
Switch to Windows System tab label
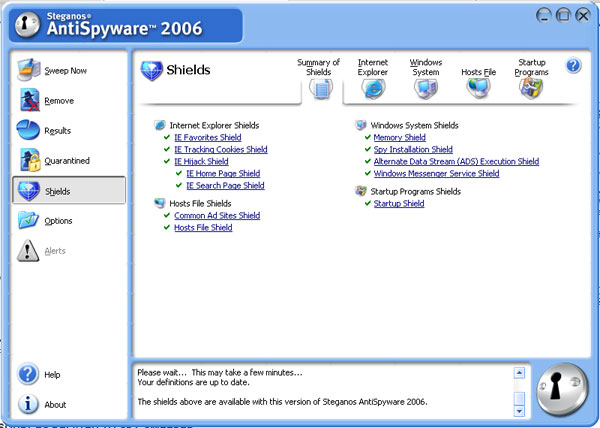pos(426,67)
